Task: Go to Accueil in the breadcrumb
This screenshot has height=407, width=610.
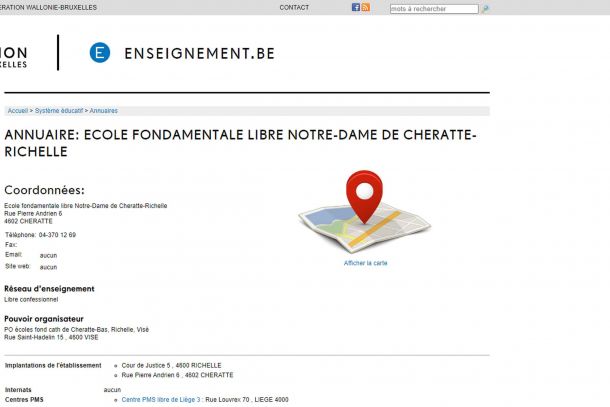Action: point(17,111)
